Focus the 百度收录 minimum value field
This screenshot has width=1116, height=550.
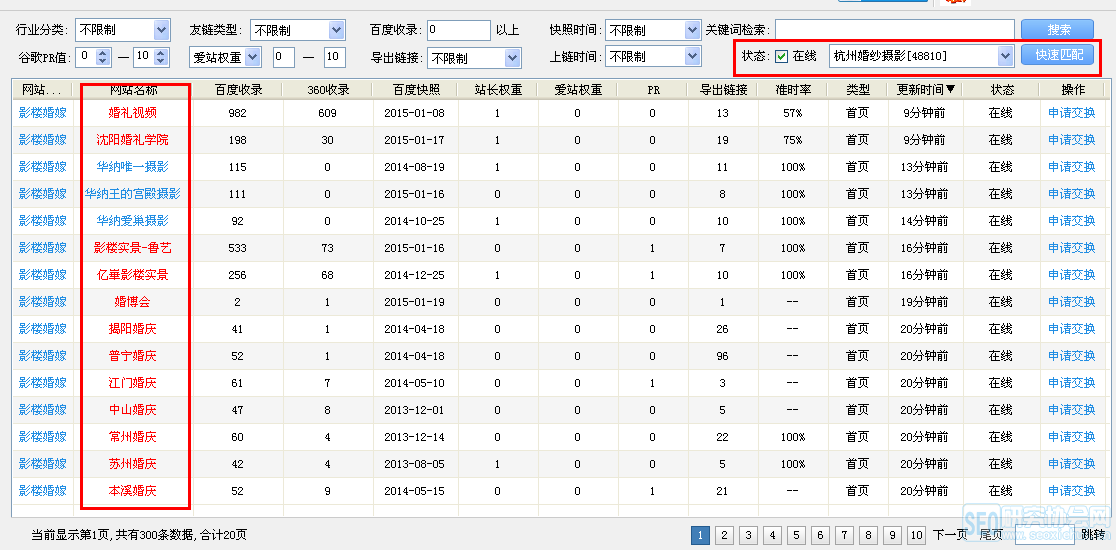click(457, 30)
